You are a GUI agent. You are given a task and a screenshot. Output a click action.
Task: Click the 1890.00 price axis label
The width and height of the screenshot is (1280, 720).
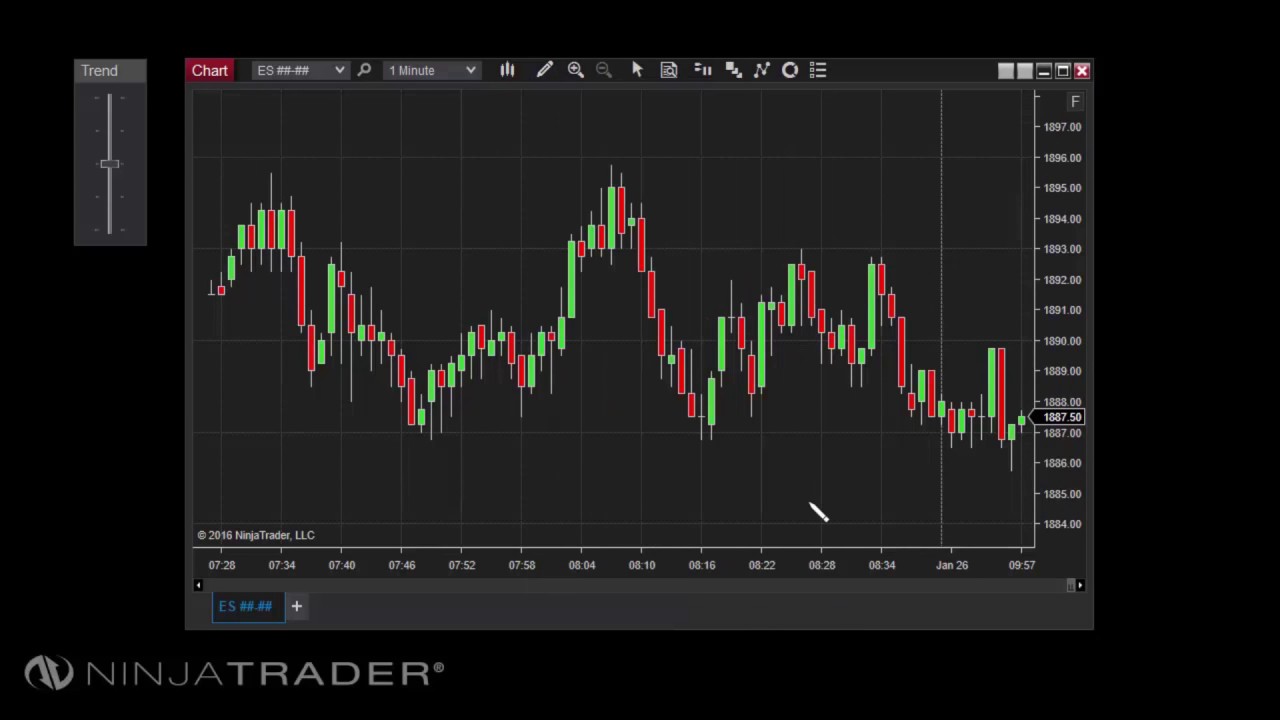point(1062,341)
